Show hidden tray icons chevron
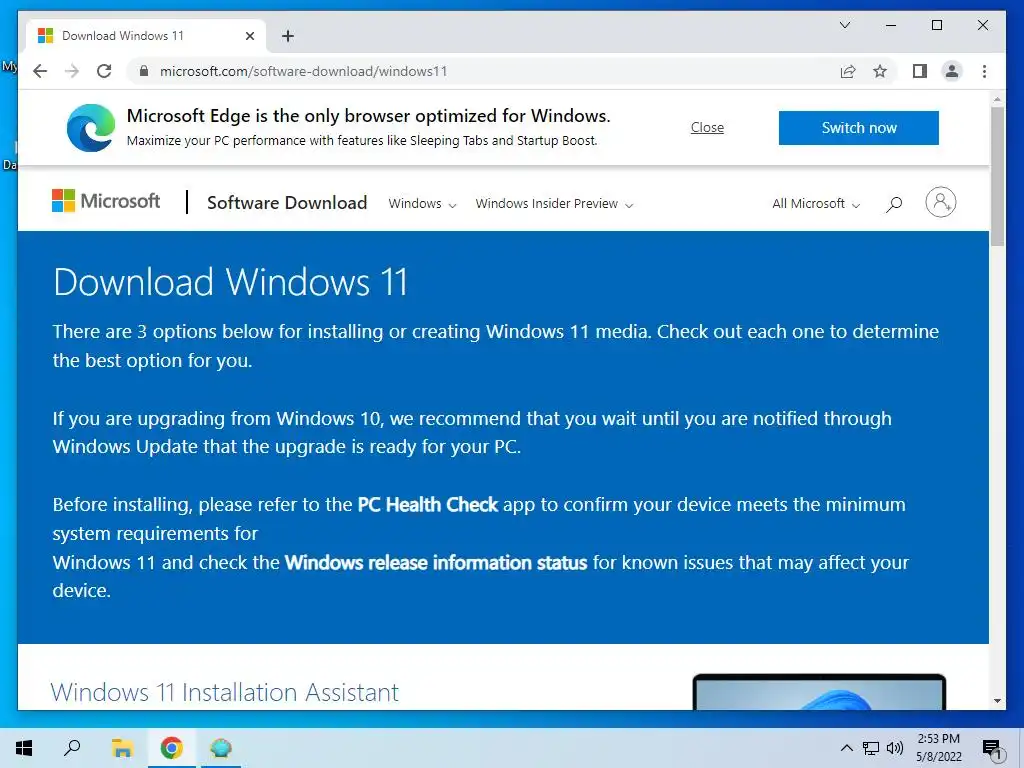The image size is (1024, 768). coord(846,748)
